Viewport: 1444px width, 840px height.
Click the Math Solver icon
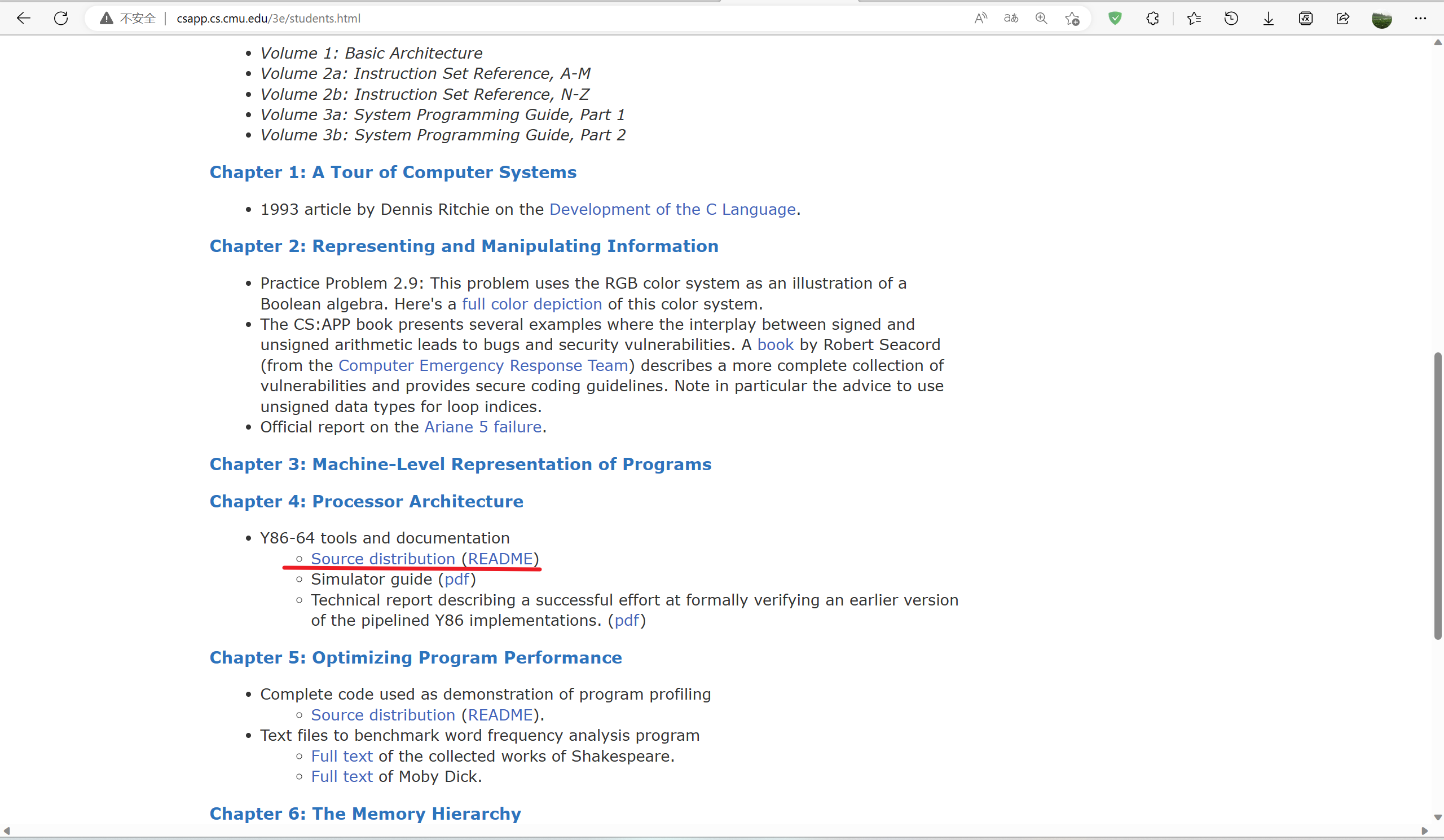click(1305, 19)
